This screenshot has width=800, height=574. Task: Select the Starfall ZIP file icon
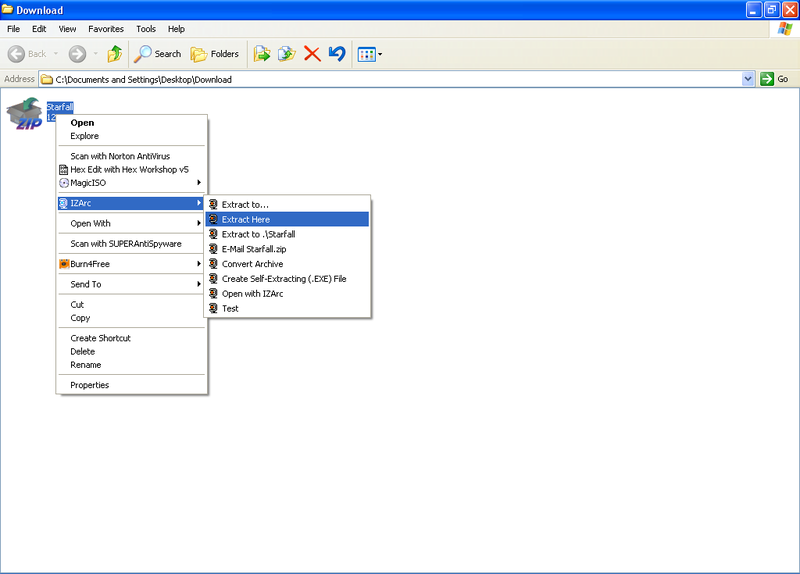[x=24, y=113]
